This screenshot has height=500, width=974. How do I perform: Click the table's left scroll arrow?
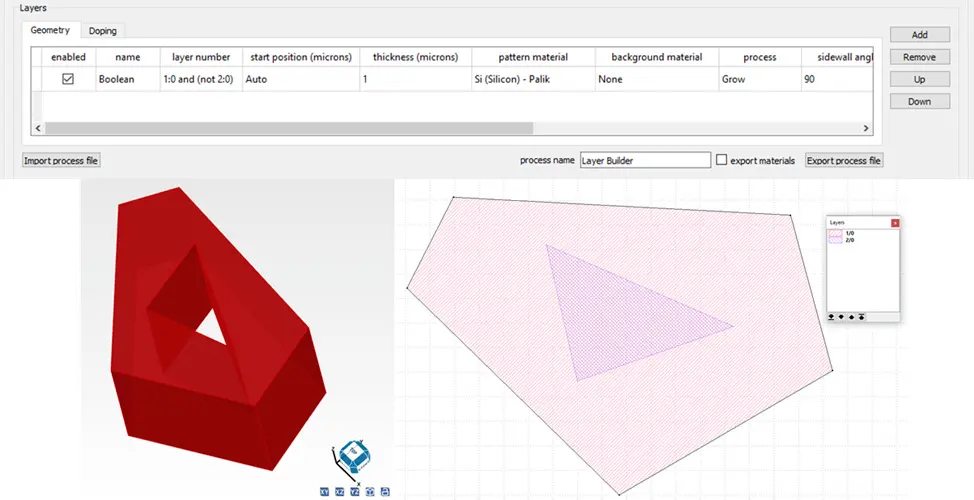[x=38, y=128]
